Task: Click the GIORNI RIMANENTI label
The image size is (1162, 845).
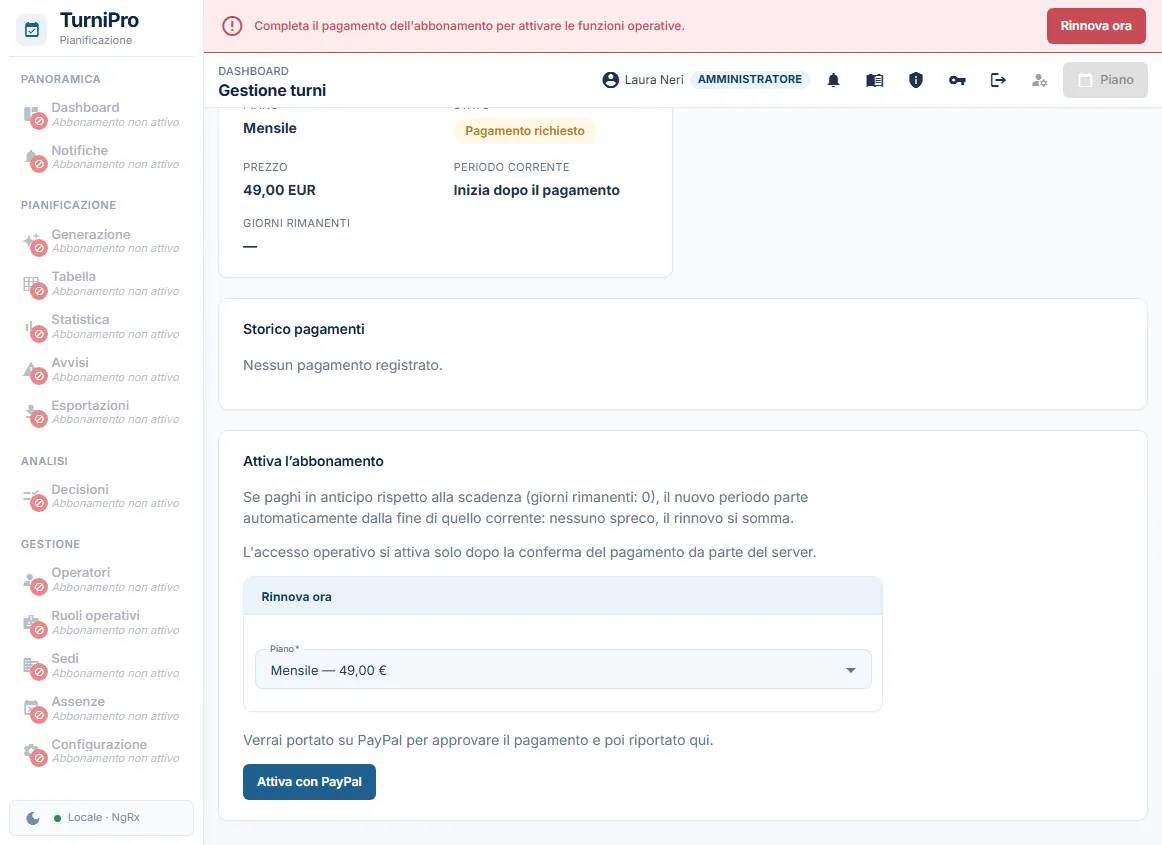Action: [x=296, y=223]
